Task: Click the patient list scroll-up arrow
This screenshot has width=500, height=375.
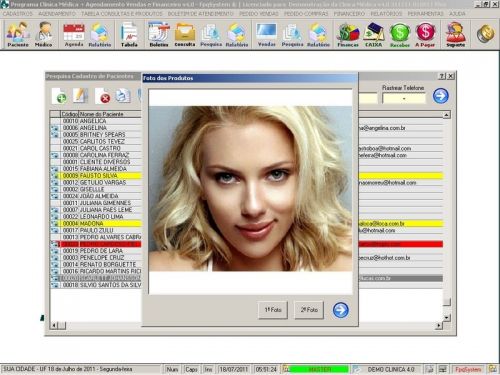Action: (x=446, y=115)
